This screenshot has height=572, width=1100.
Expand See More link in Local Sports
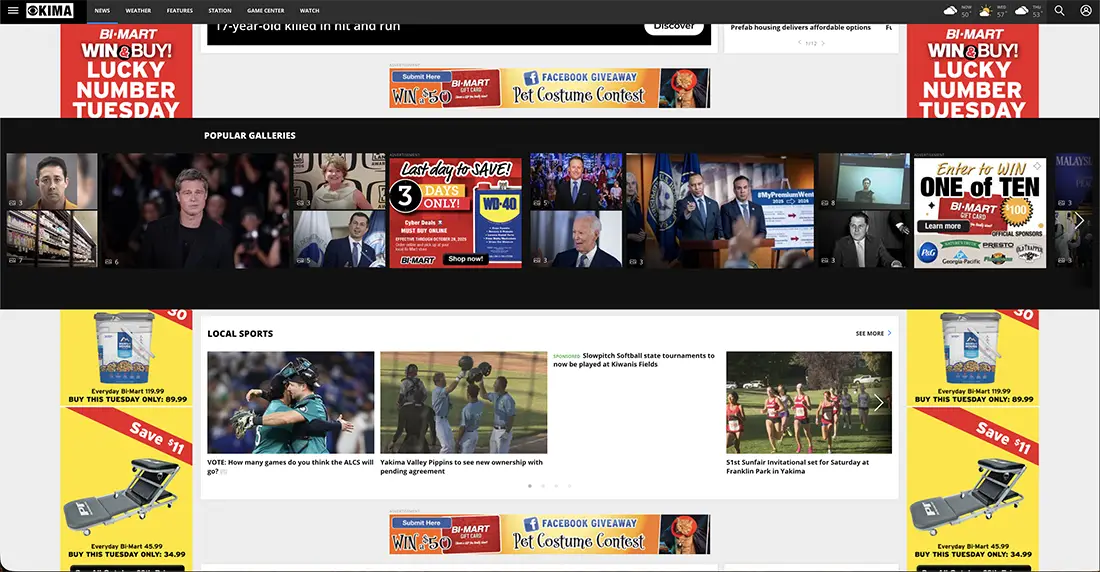873,333
